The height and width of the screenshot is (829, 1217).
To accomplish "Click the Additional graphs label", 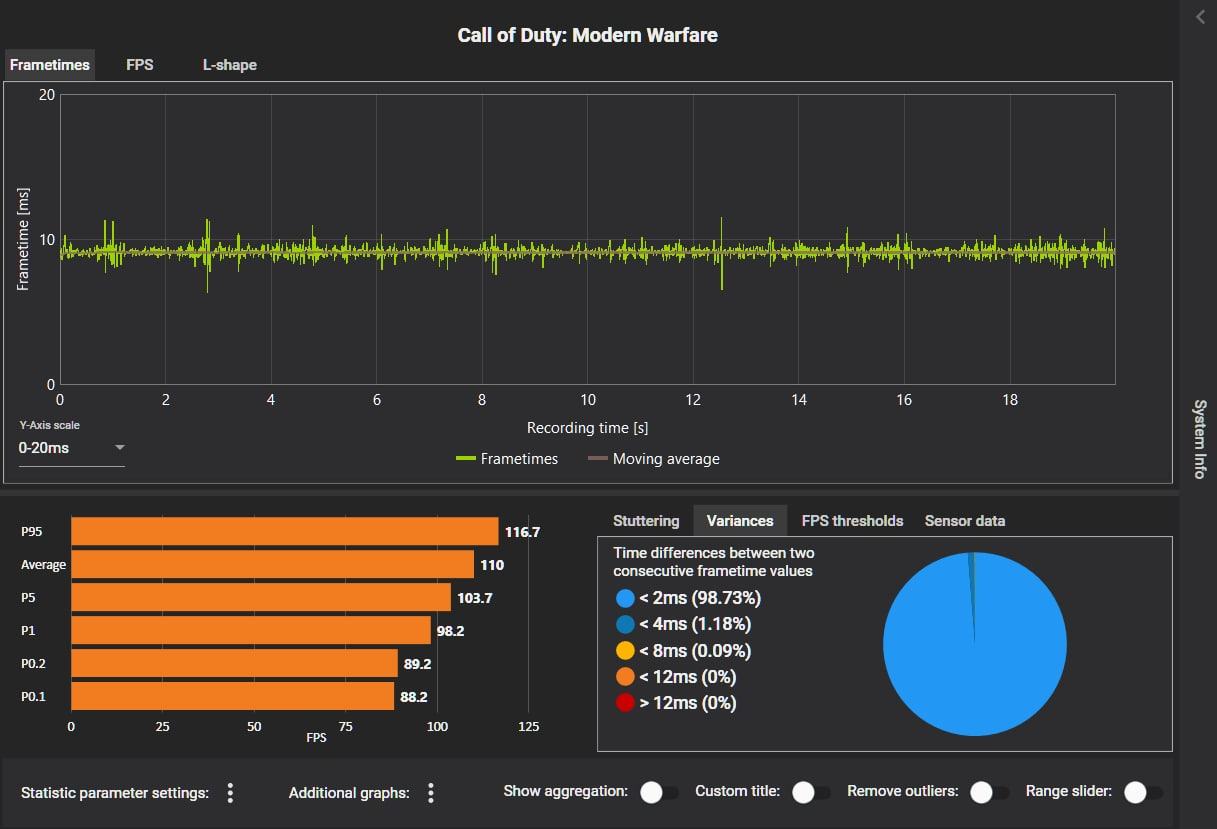I will point(349,793).
